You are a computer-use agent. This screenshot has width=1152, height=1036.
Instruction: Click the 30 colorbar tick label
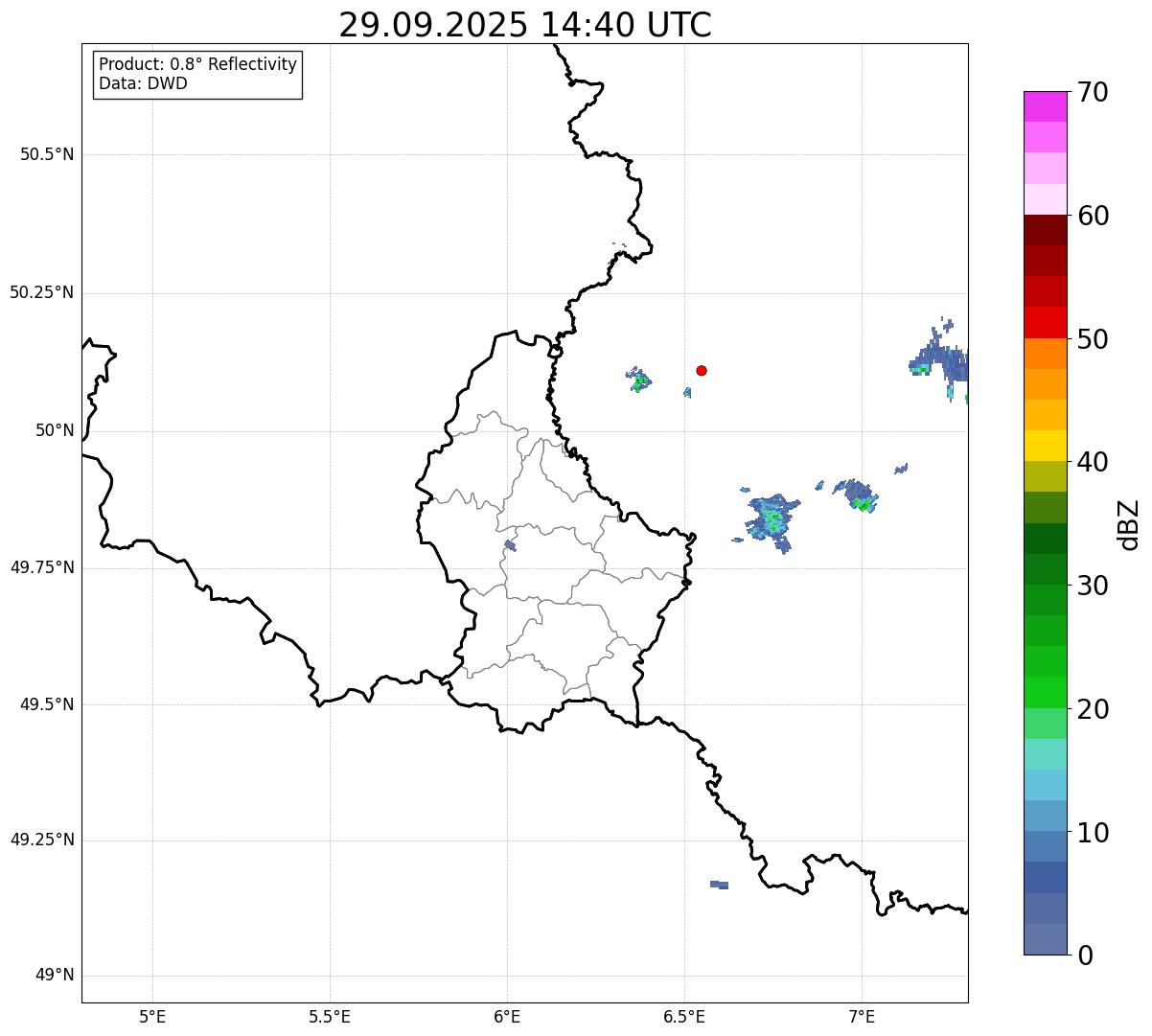pyautogui.click(x=1093, y=586)
